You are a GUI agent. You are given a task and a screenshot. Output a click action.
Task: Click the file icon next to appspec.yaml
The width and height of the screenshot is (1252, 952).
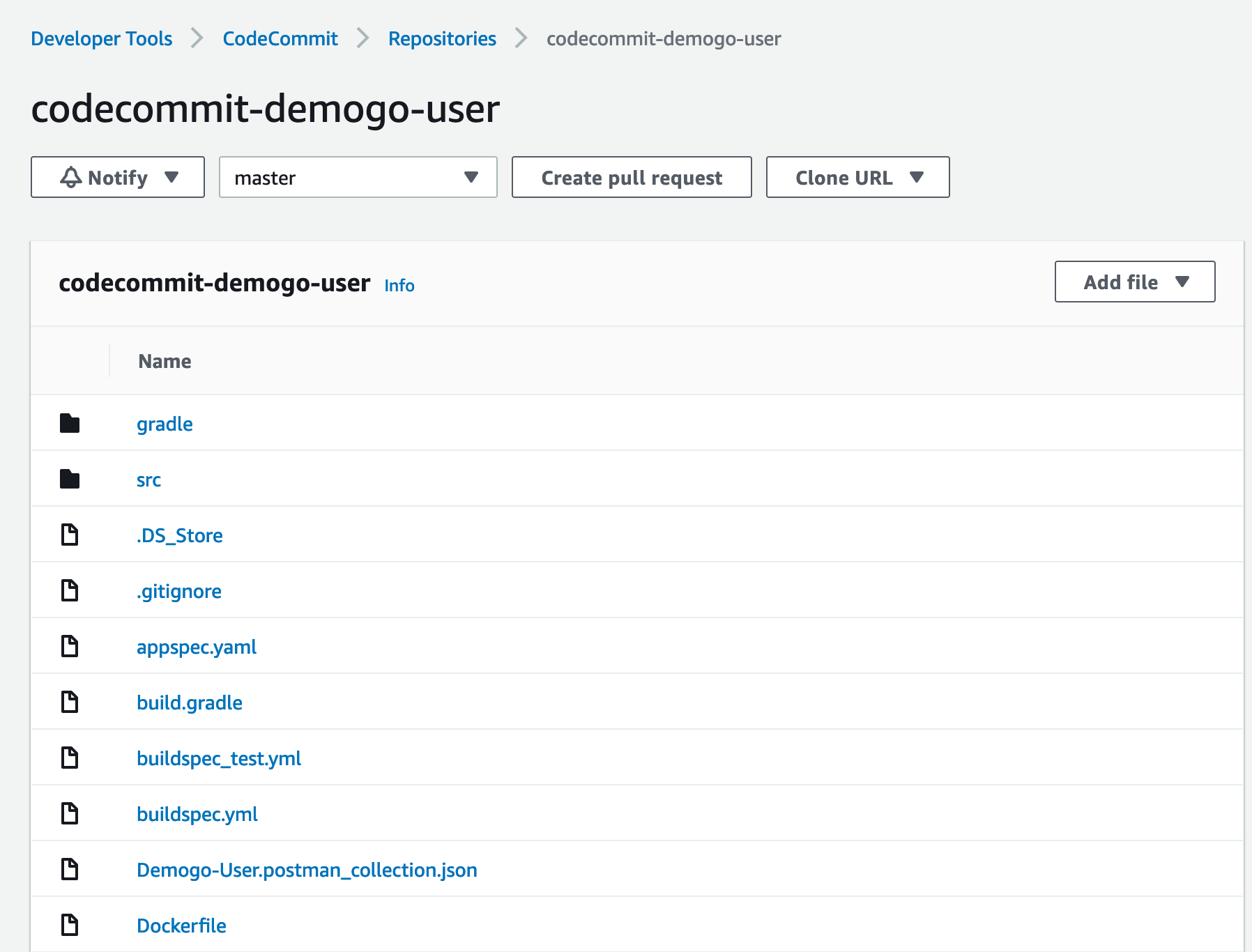[x=70, y=646]
